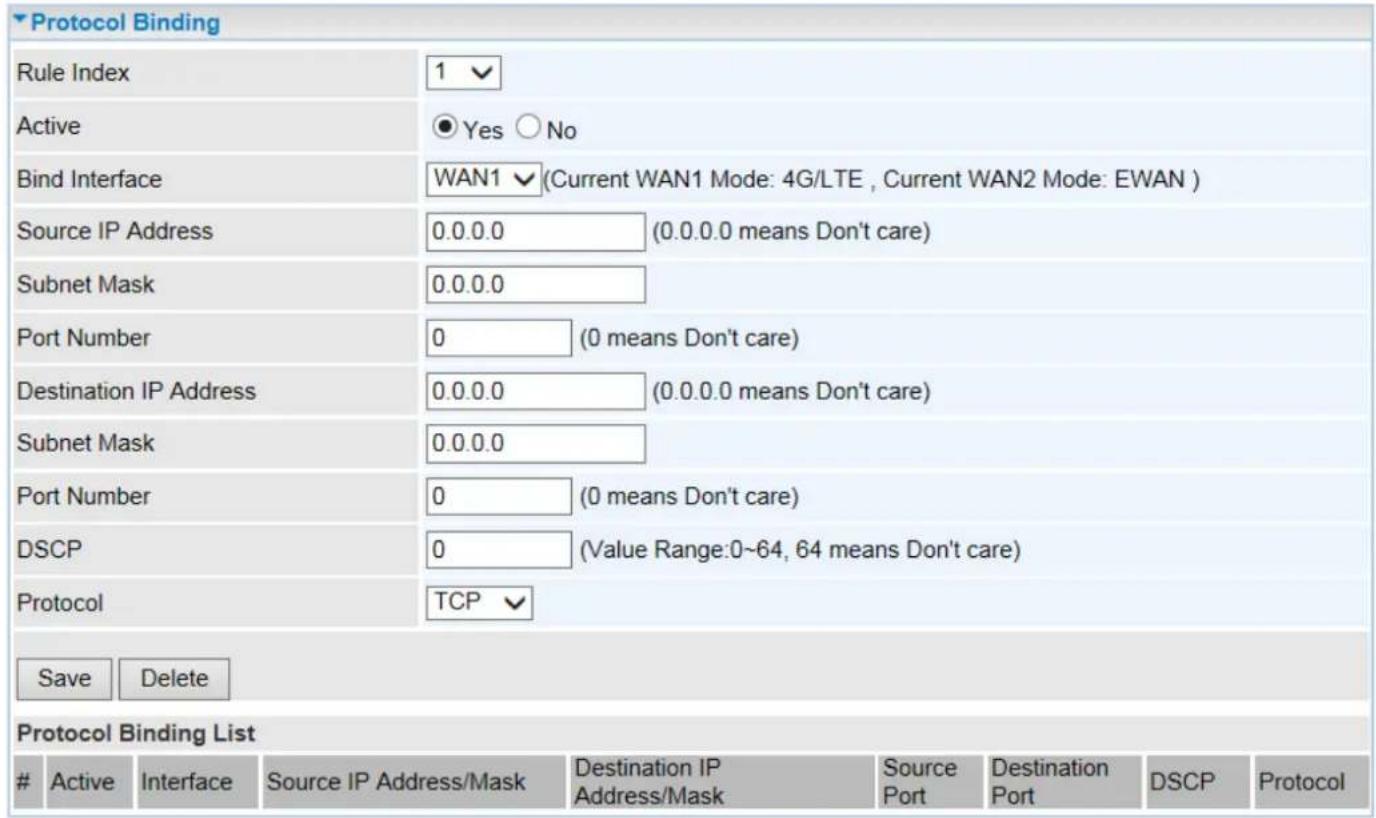The height and width of the screenshot is (818, 1376).
Task: Click the Source IP Address label
Action: pyautogui.click(x=115, y=231)
